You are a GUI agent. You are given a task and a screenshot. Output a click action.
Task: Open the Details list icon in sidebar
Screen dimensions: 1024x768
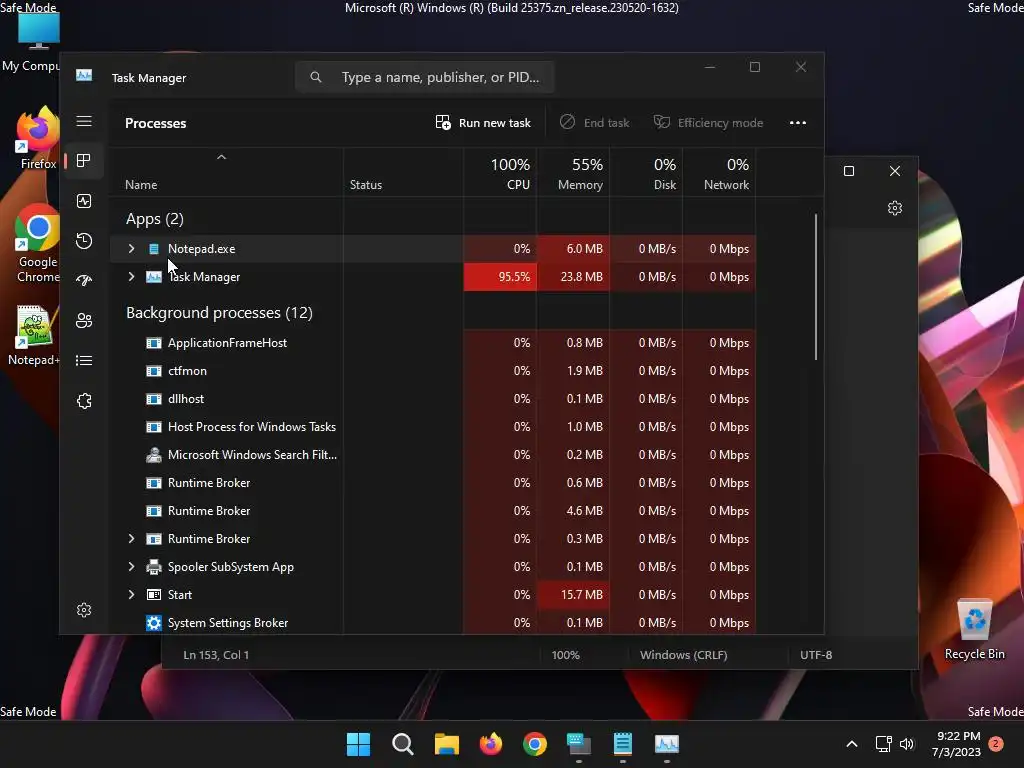click(84, 360)
